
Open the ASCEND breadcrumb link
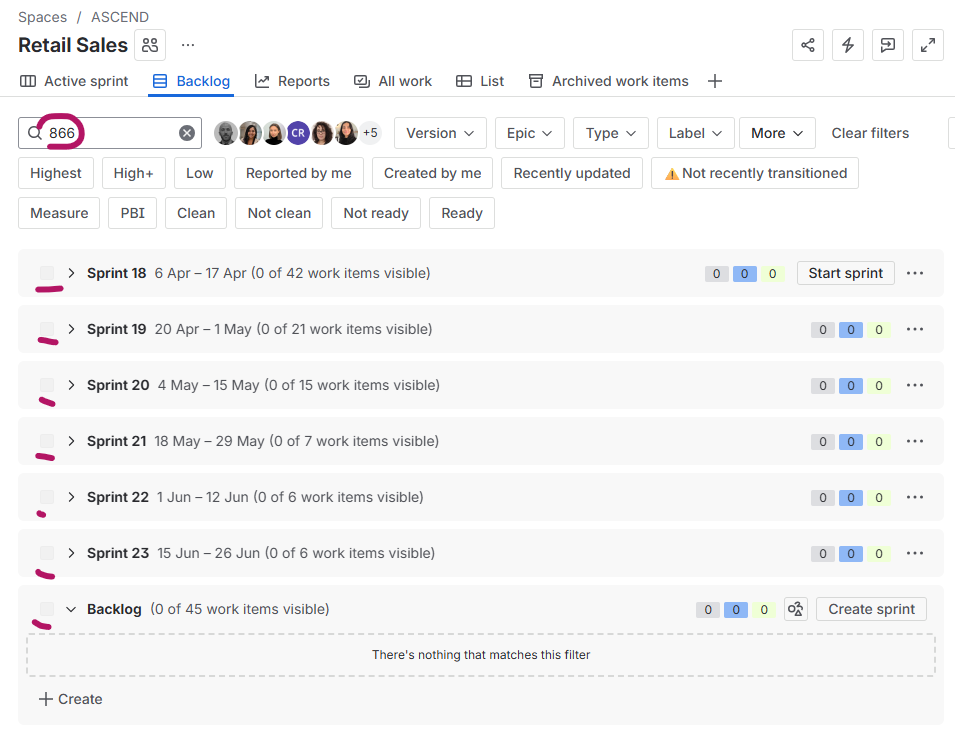tap(120, 17)
